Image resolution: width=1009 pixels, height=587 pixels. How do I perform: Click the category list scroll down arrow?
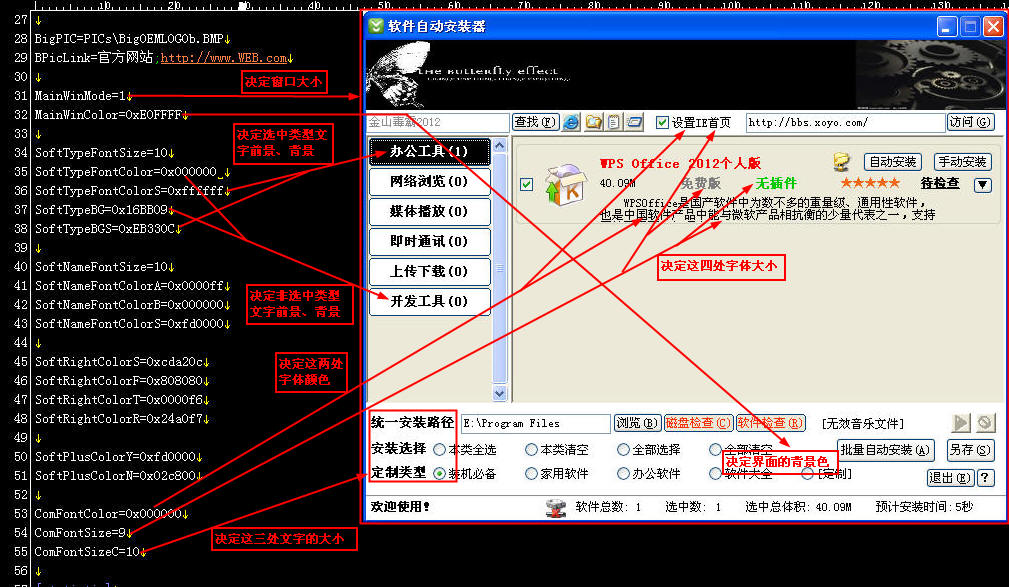499,393
